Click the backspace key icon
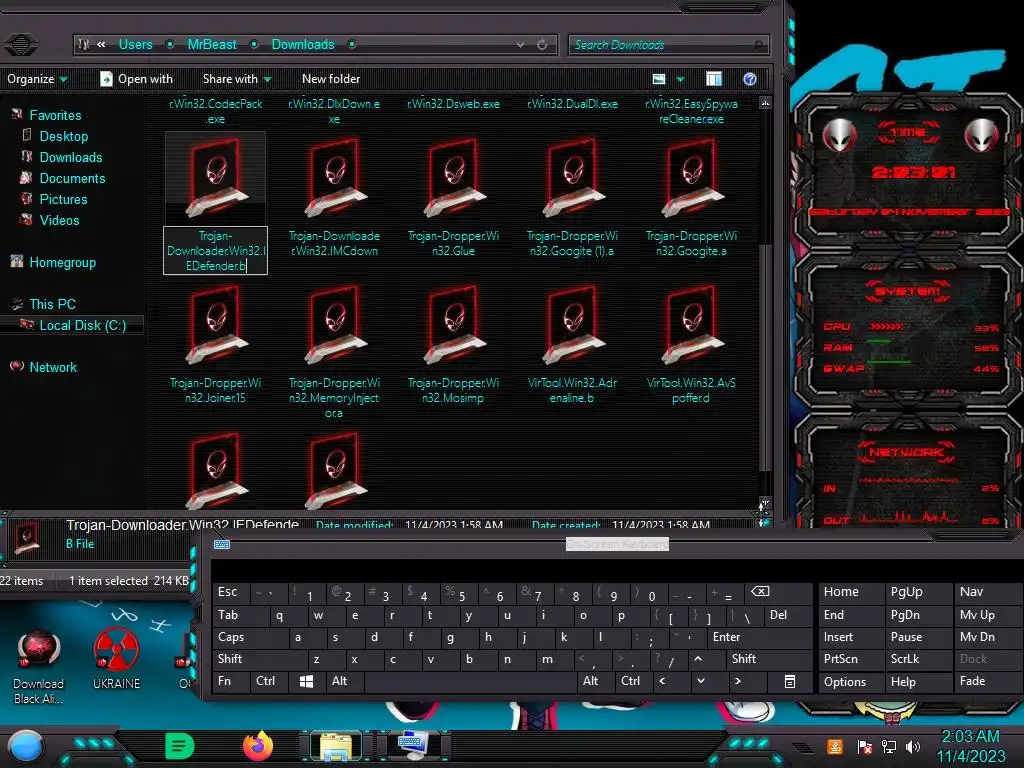Image resolution: width=1024 pixels, height=768 pixels. tap(760, 592)
